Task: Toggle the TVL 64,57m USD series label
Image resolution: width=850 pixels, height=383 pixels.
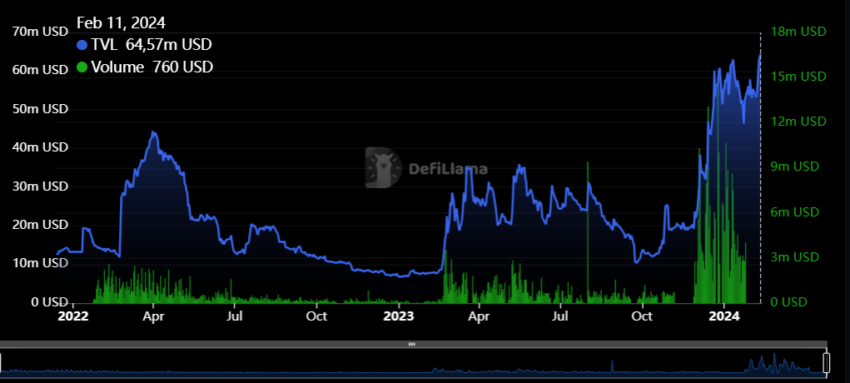Action: [151, 45]
